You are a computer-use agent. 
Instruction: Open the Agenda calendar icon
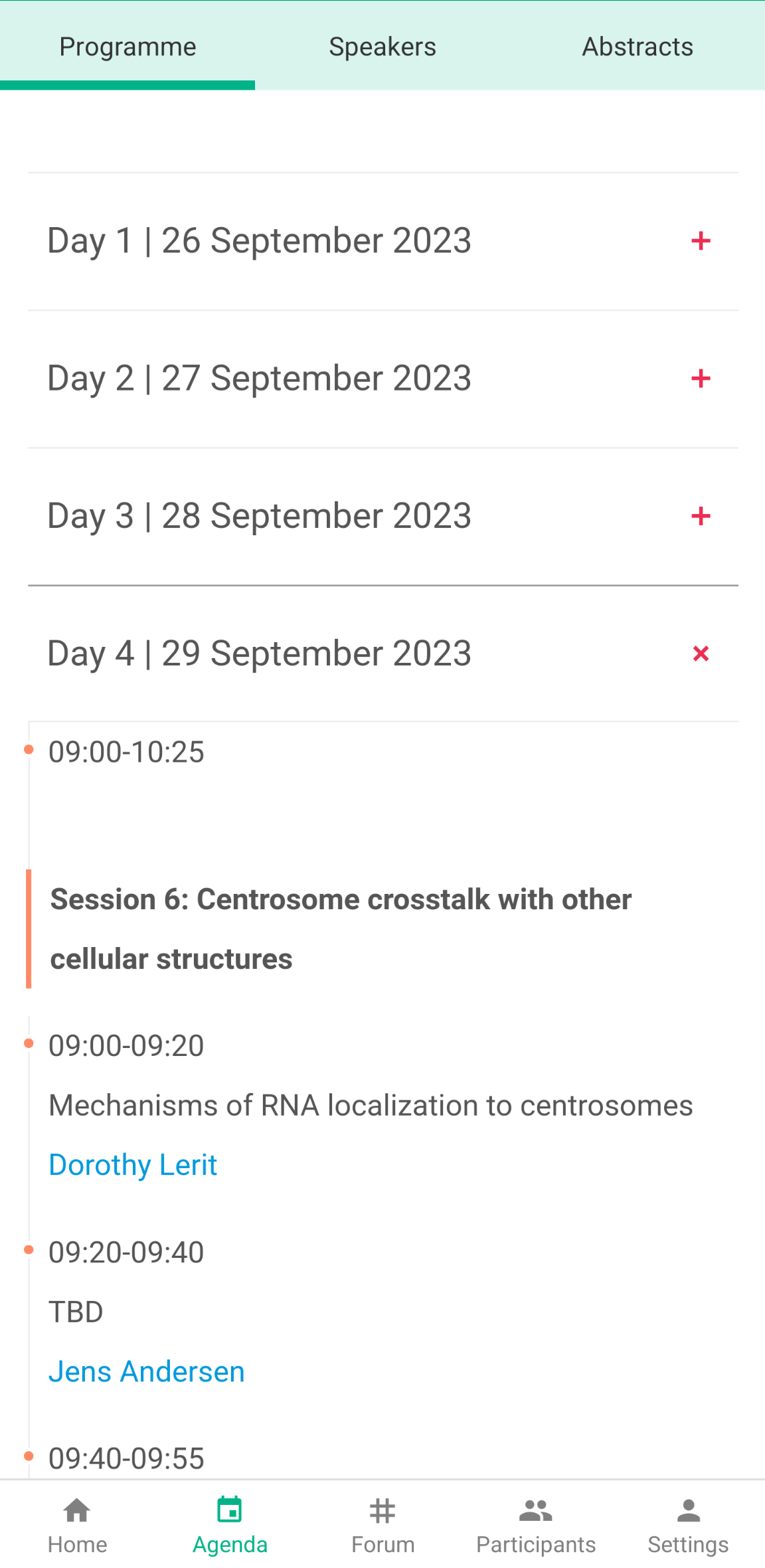(x=230, y=1511)
